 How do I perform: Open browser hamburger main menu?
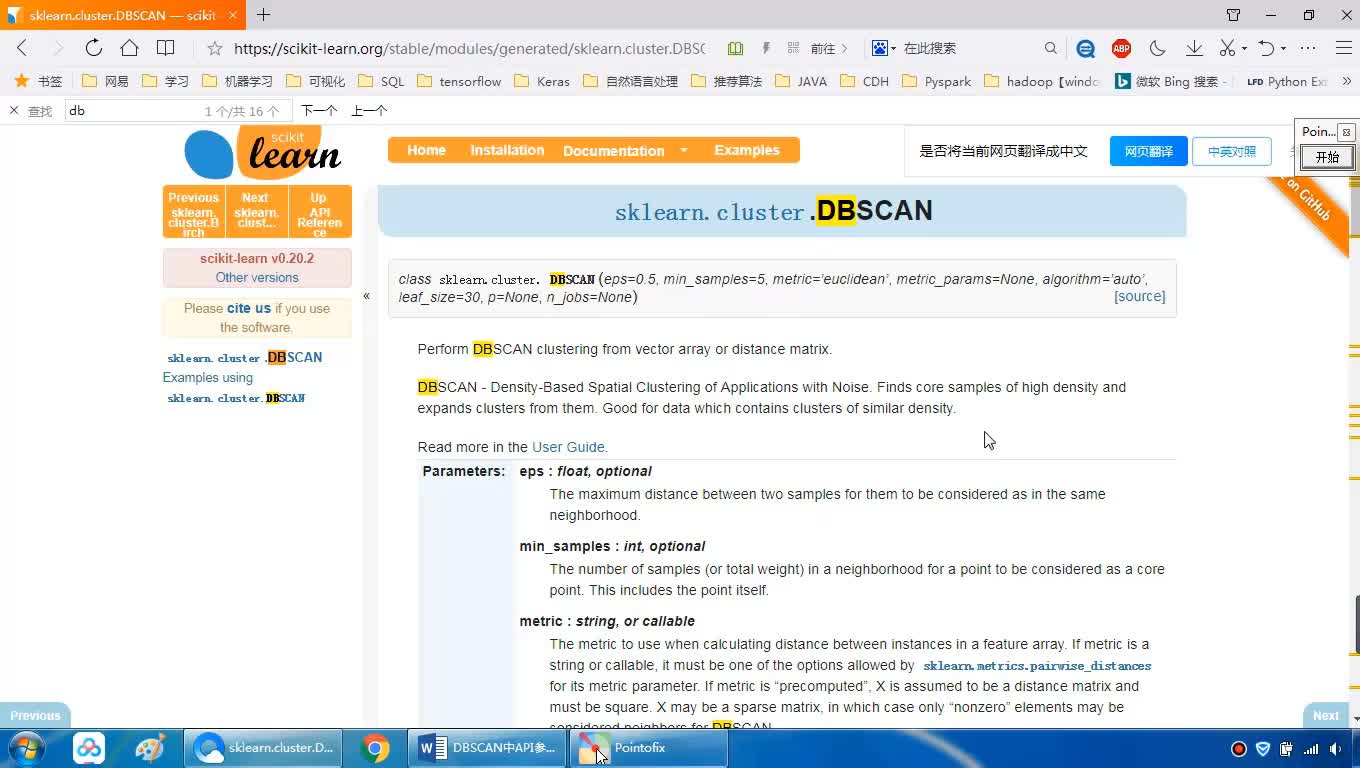coord(1344,48)
